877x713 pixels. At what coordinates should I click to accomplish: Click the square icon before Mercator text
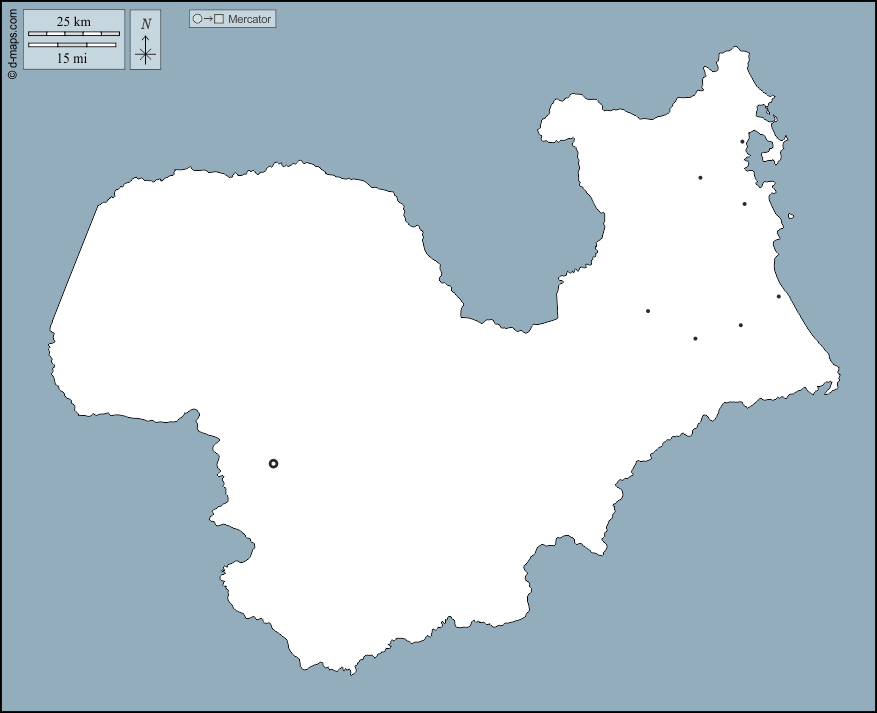point(219,19)
